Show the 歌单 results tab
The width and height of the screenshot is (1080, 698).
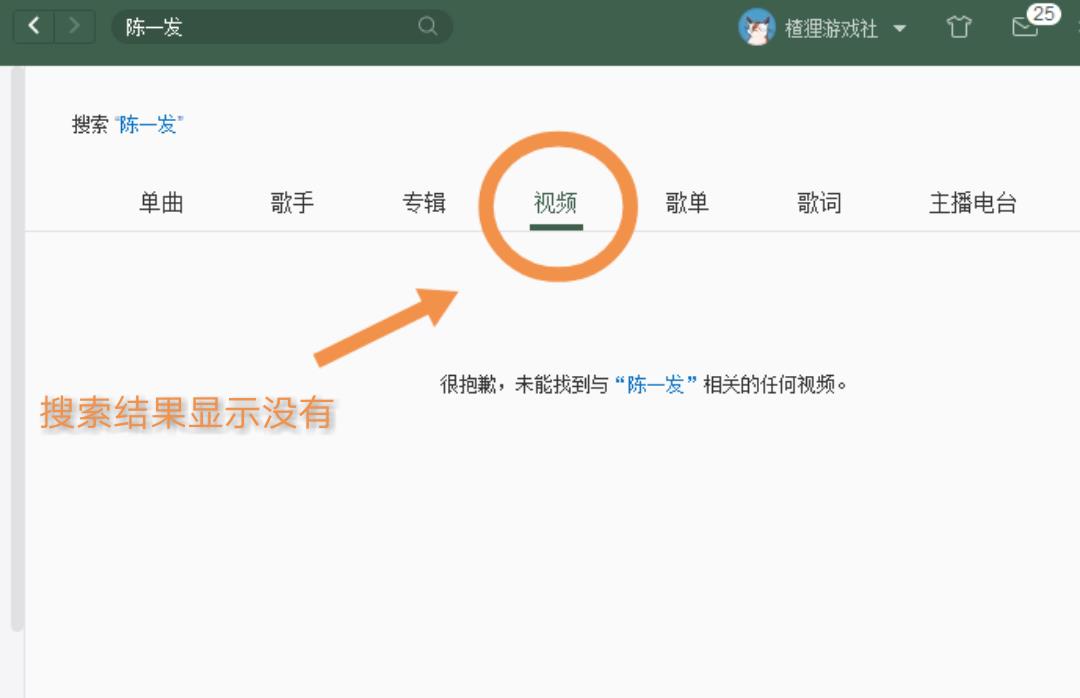(687, 204)
